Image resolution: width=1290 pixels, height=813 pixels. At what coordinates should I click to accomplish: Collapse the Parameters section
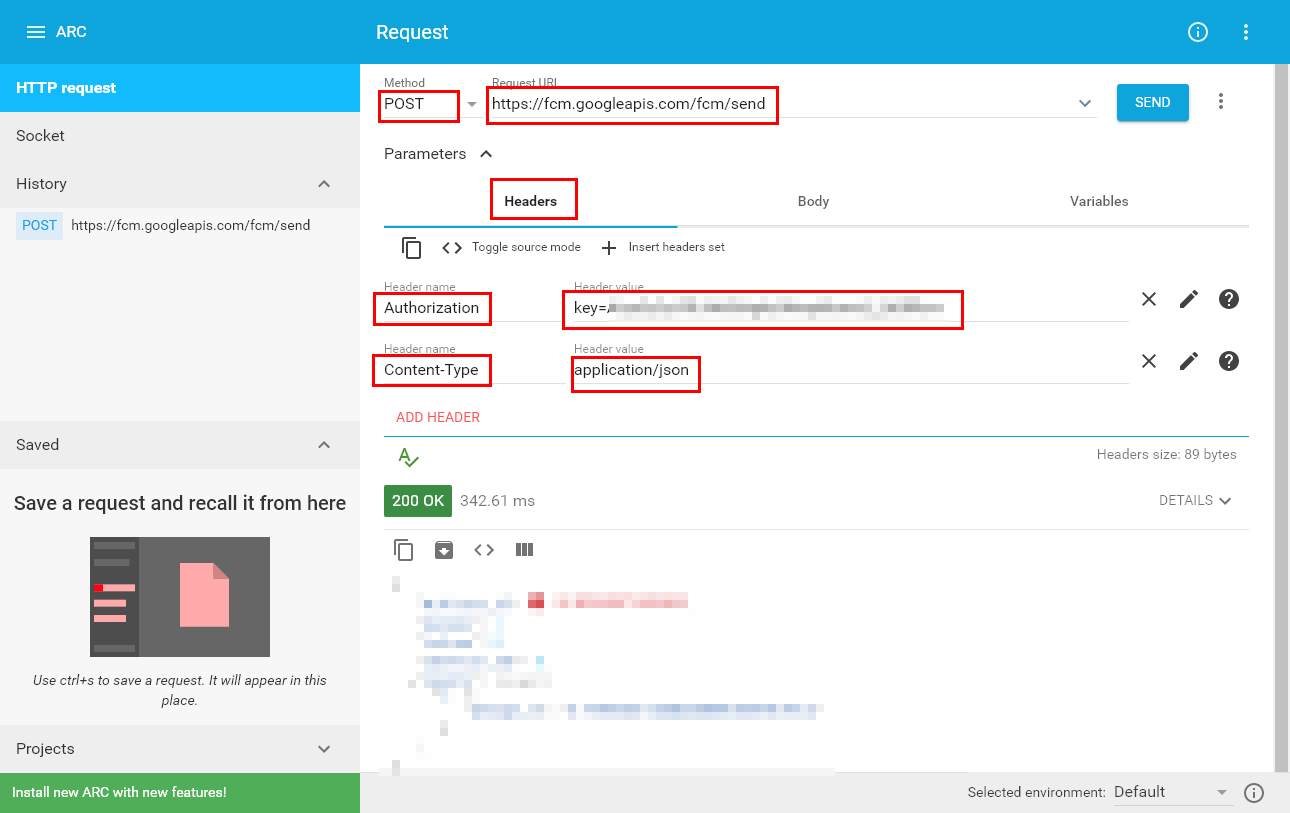tap(486, 154)
